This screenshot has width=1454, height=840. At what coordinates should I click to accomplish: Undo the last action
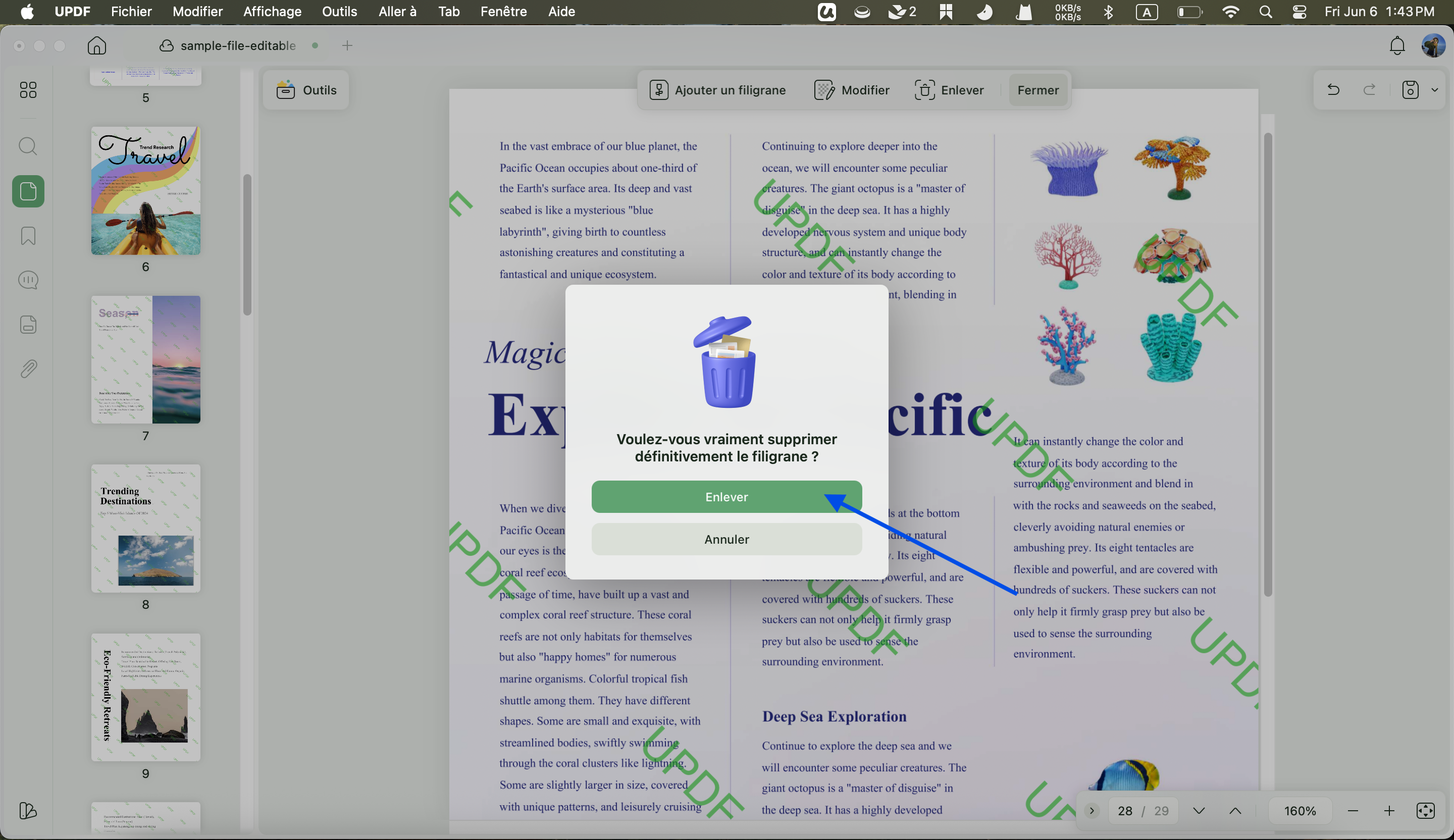(x=1333, y=90)
